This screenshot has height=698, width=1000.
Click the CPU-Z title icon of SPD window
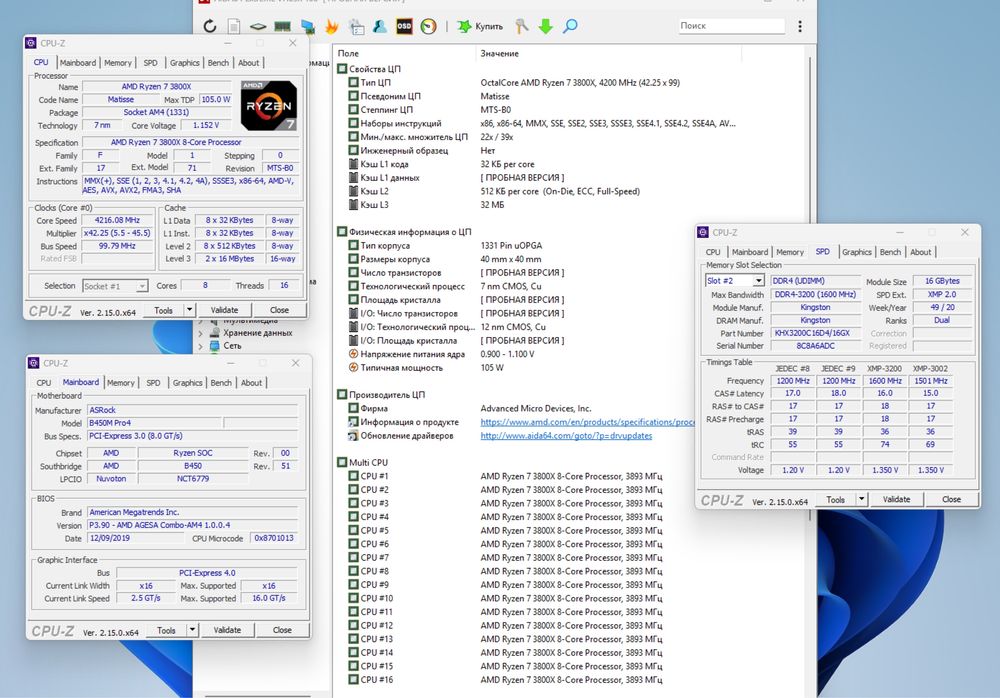(x=703, y=232)
